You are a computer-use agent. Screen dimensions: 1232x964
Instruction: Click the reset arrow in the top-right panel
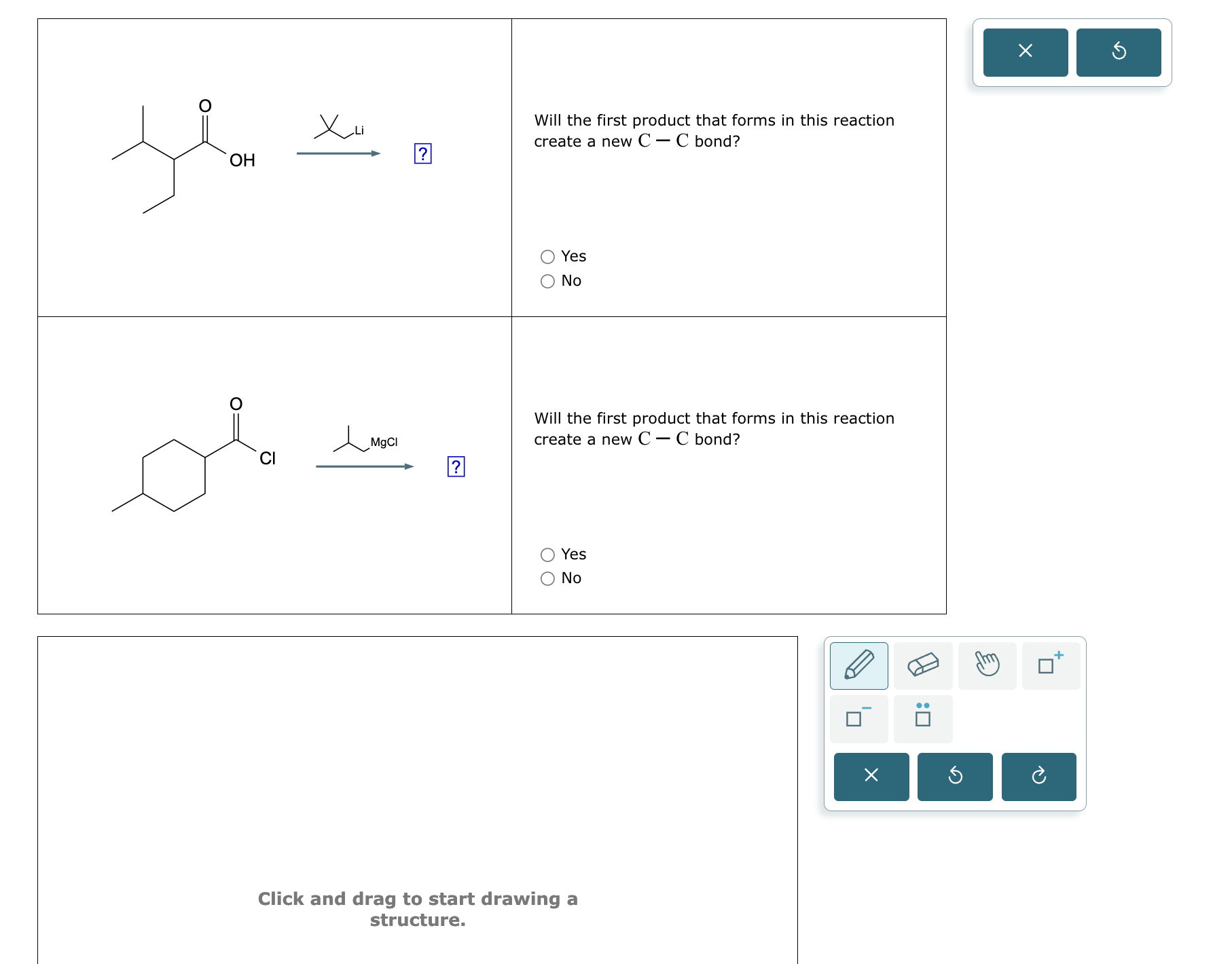(x=1119, y=52)
